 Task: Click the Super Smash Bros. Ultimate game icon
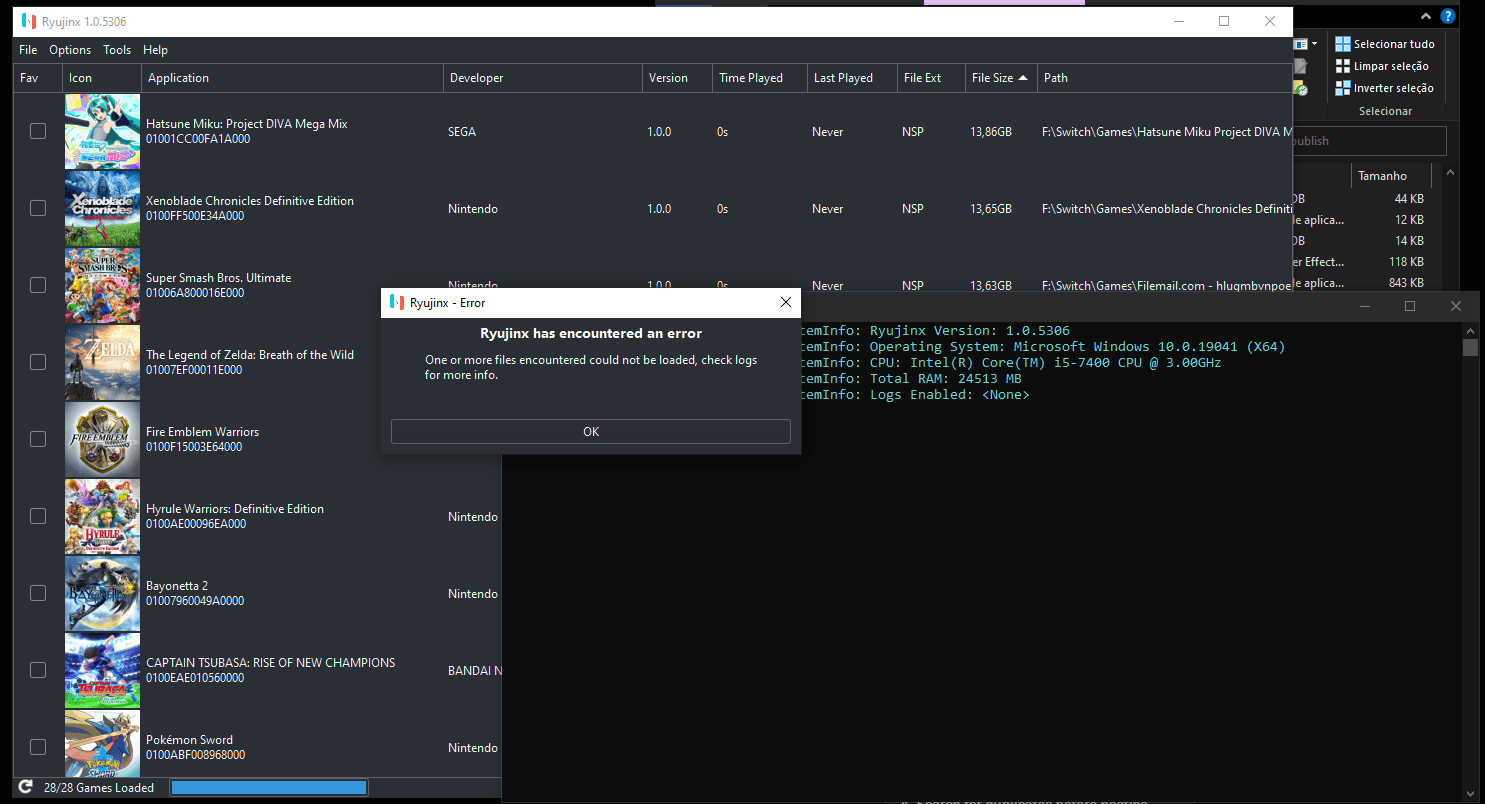click(x=102, y=286)
